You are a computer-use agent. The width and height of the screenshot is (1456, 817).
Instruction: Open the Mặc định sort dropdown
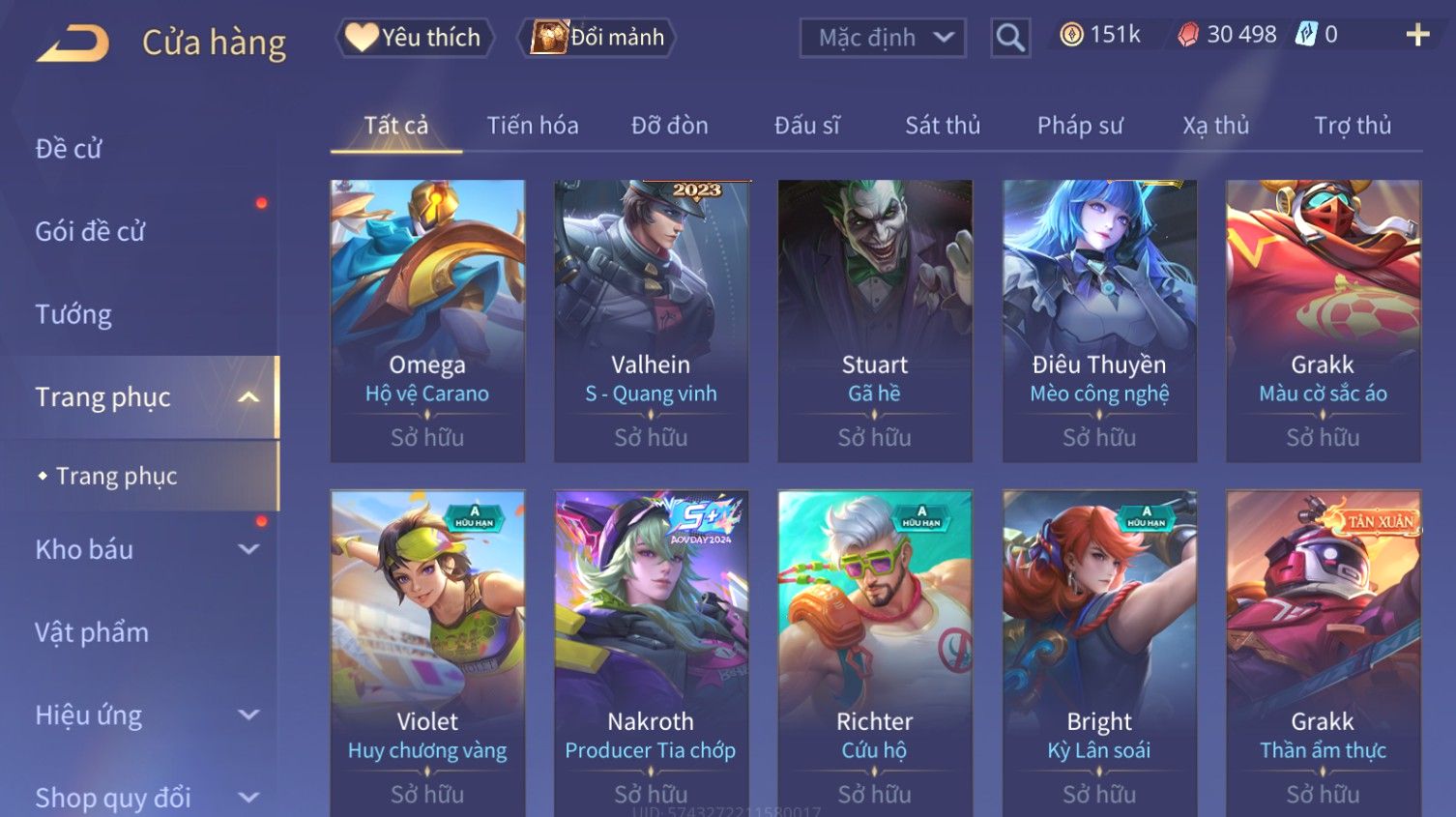pyautogui.click(x=883, y=38)
